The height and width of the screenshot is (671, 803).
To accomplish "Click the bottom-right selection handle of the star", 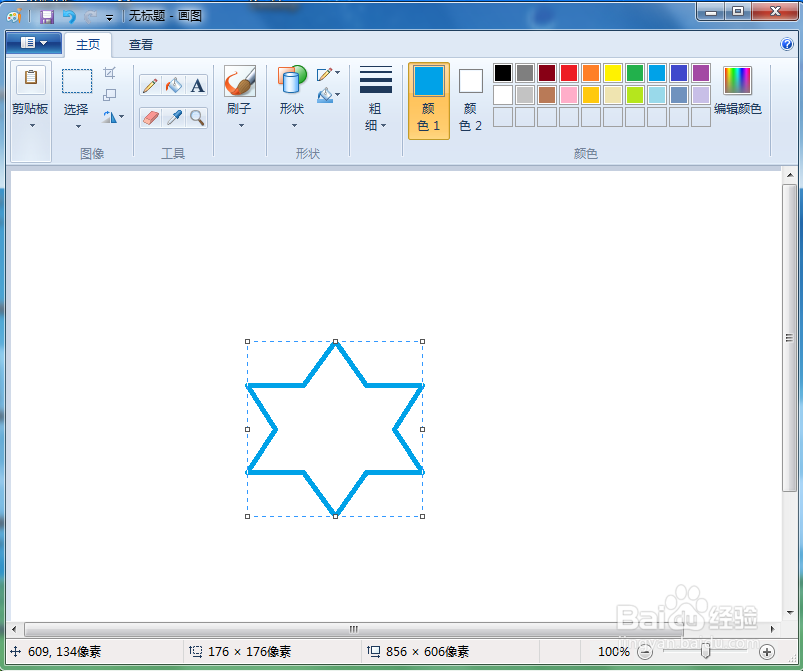I will click(x=422, y=516).
